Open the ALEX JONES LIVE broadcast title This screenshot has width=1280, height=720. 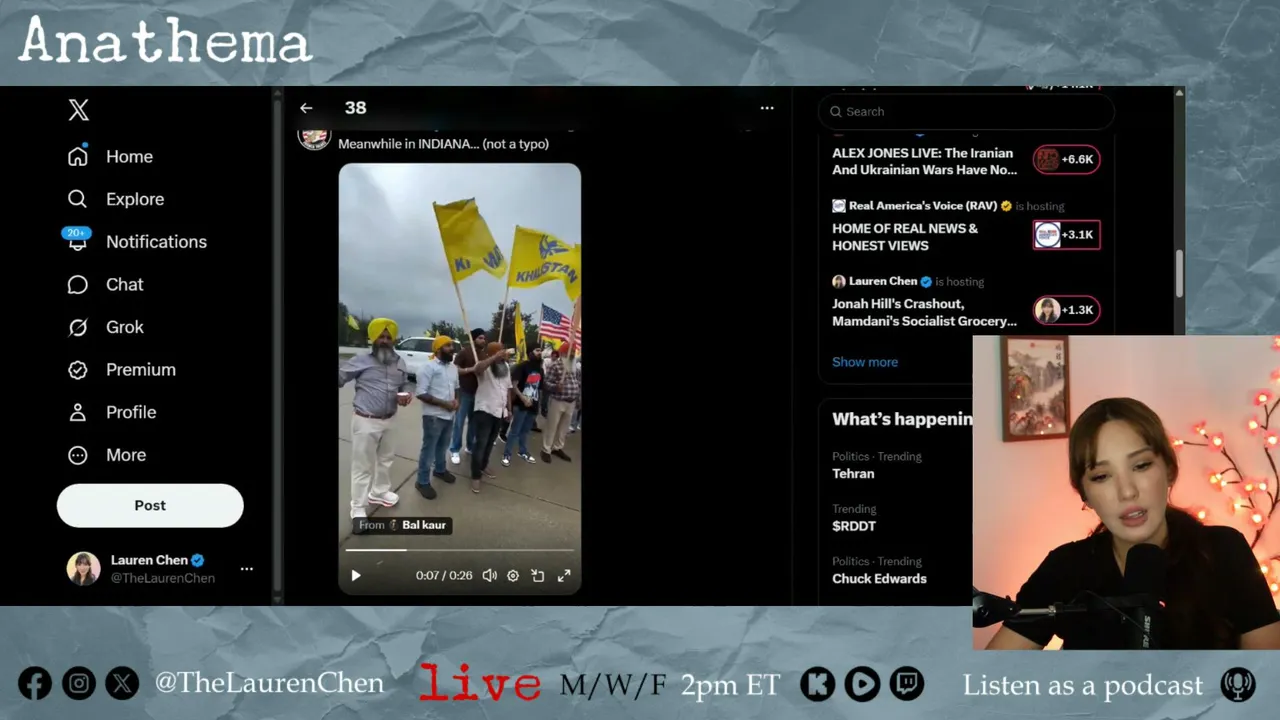pyautogui.click(x=925, y=162)
